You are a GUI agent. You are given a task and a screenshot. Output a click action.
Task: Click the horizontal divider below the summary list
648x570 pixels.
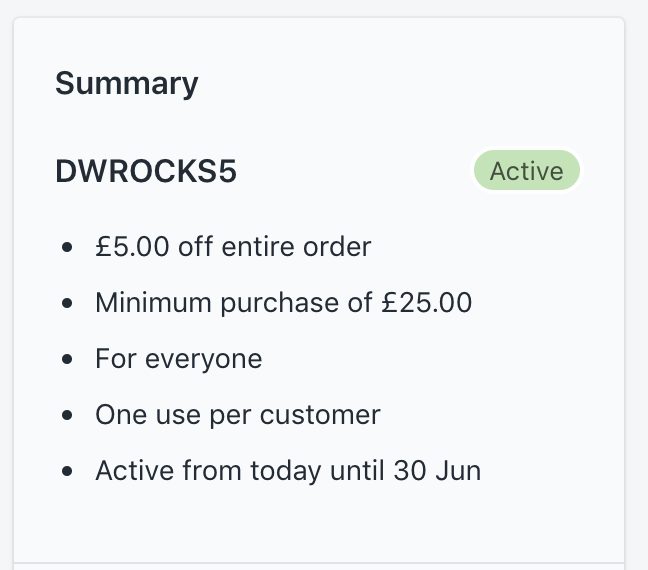pyautogui.click(x=319, y=562)
